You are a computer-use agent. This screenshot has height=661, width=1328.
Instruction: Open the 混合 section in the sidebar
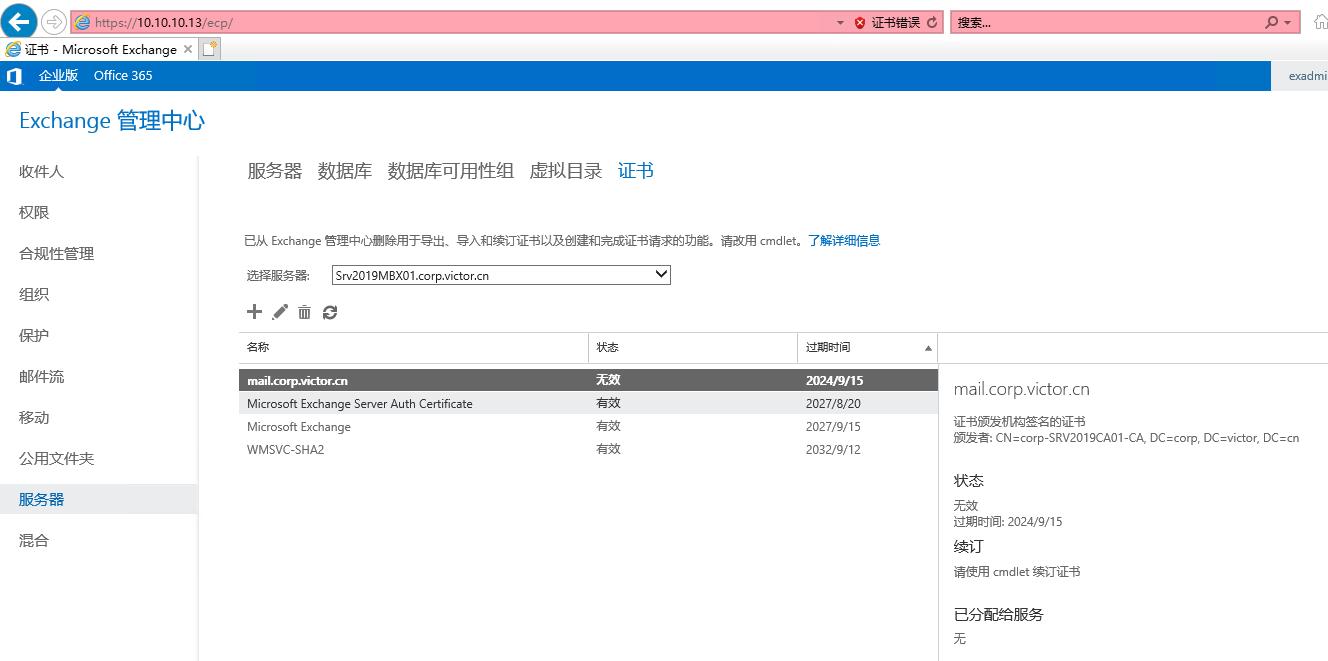pos(33,539)
